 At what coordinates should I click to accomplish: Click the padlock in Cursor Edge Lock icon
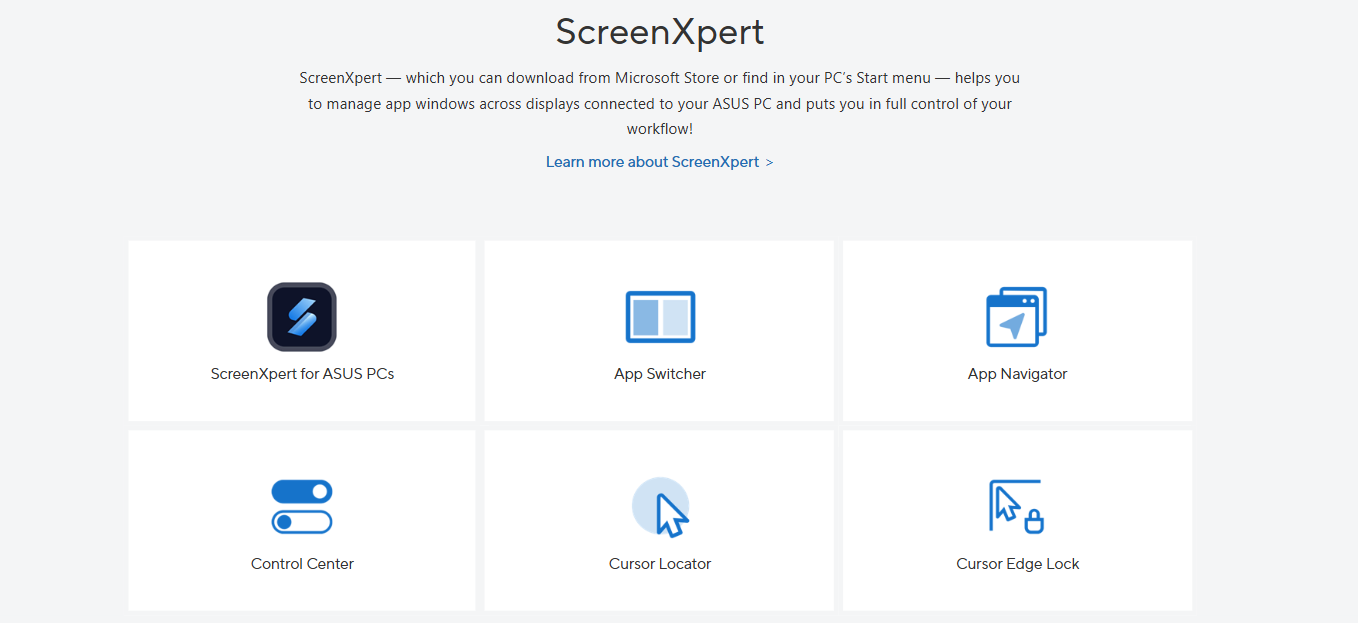pos(1034,521)
